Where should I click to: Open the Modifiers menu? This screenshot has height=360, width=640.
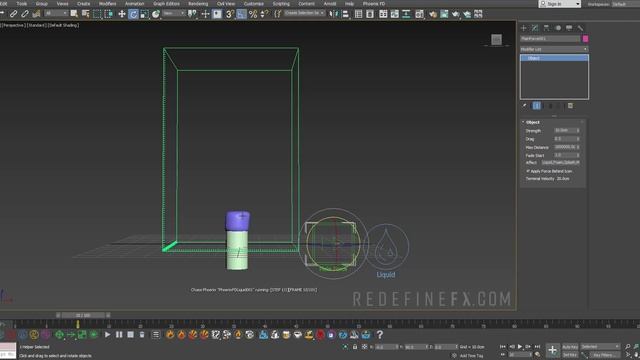[x=107, y=4]
